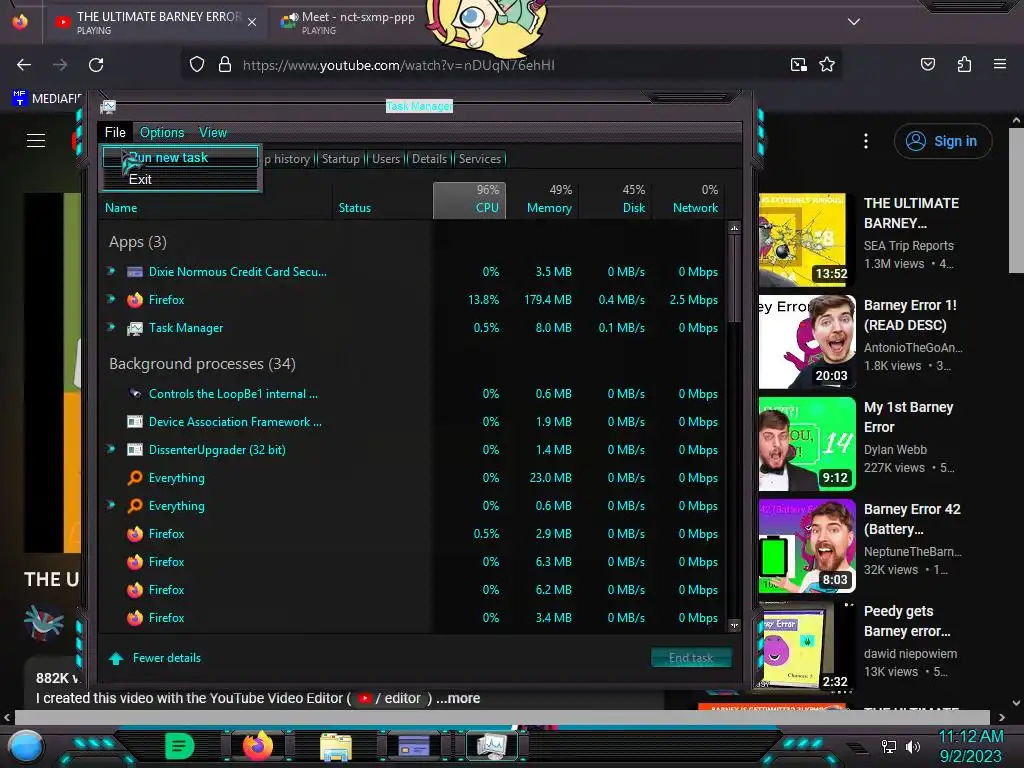1024x768 pixels.
Task: Select Dixie Normous Credit Card app icon
Action: coord(135,272)
